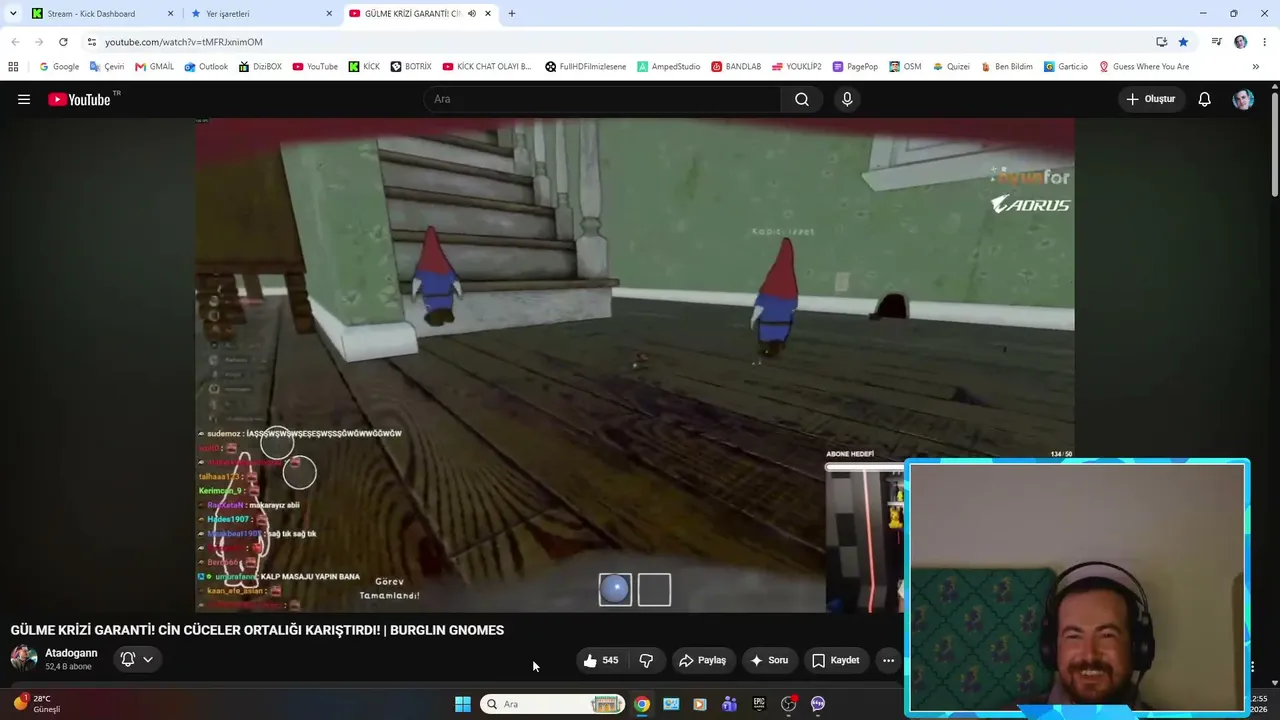The height and width of the screenshot is (720, 1280).
Task: Open the PagePop bookmark
Action: click(x=855, y=67)
